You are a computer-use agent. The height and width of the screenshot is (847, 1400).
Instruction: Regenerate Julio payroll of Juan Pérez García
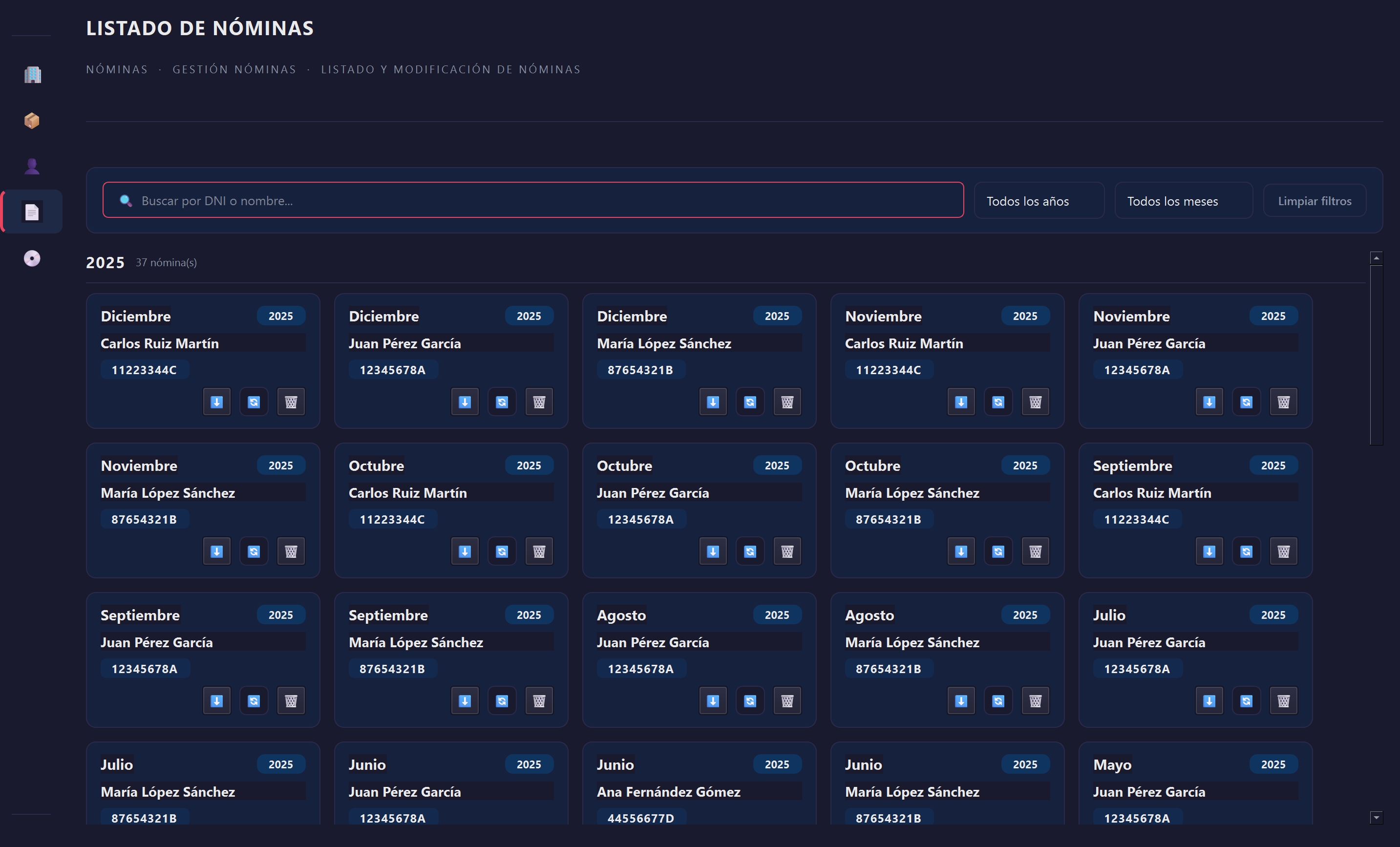click(1247, 701)
